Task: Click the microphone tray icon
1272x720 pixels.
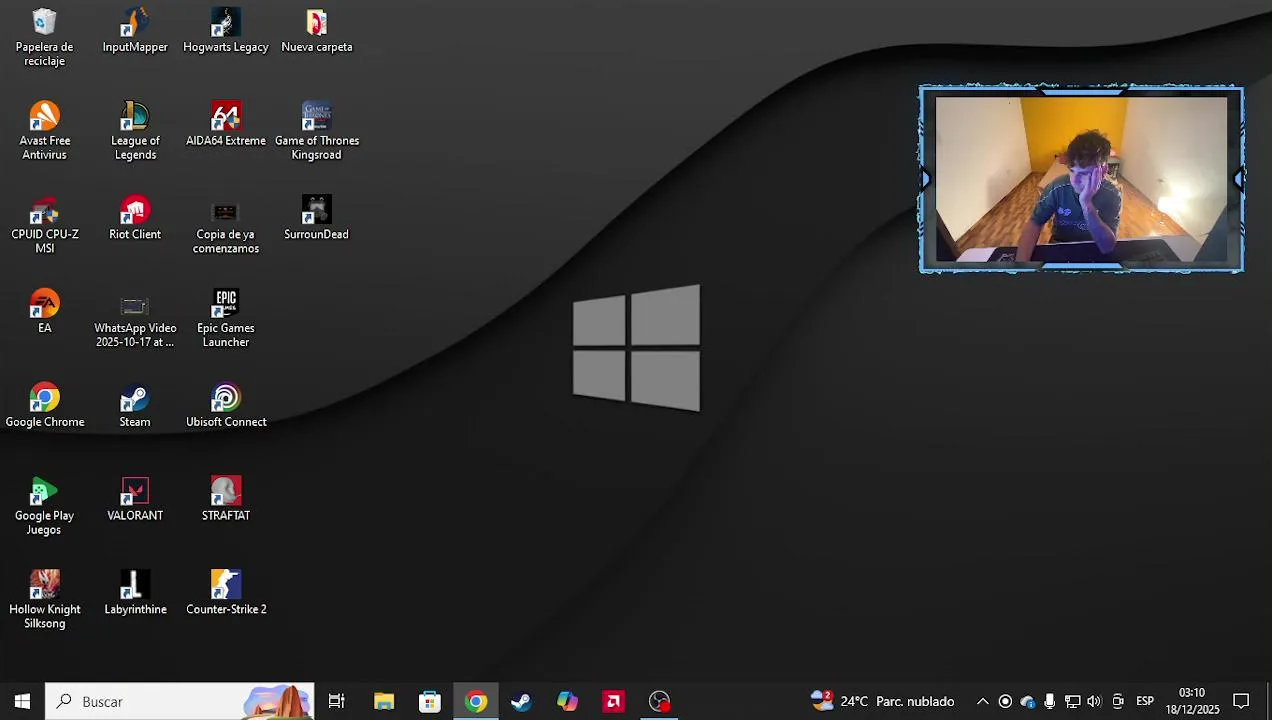Action: click(x=1049, y=701)
